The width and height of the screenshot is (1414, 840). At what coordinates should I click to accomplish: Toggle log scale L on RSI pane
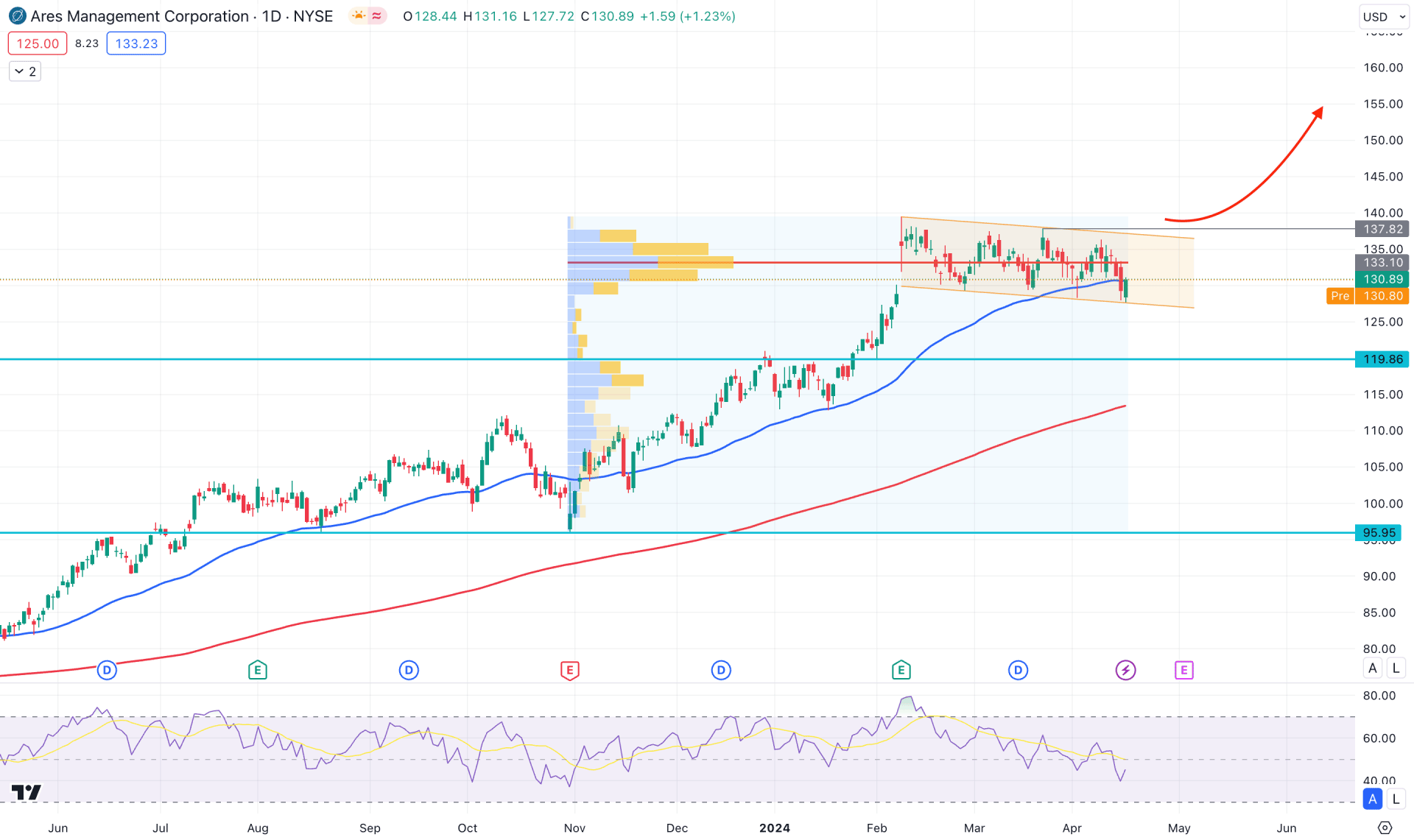point(1396,799)
